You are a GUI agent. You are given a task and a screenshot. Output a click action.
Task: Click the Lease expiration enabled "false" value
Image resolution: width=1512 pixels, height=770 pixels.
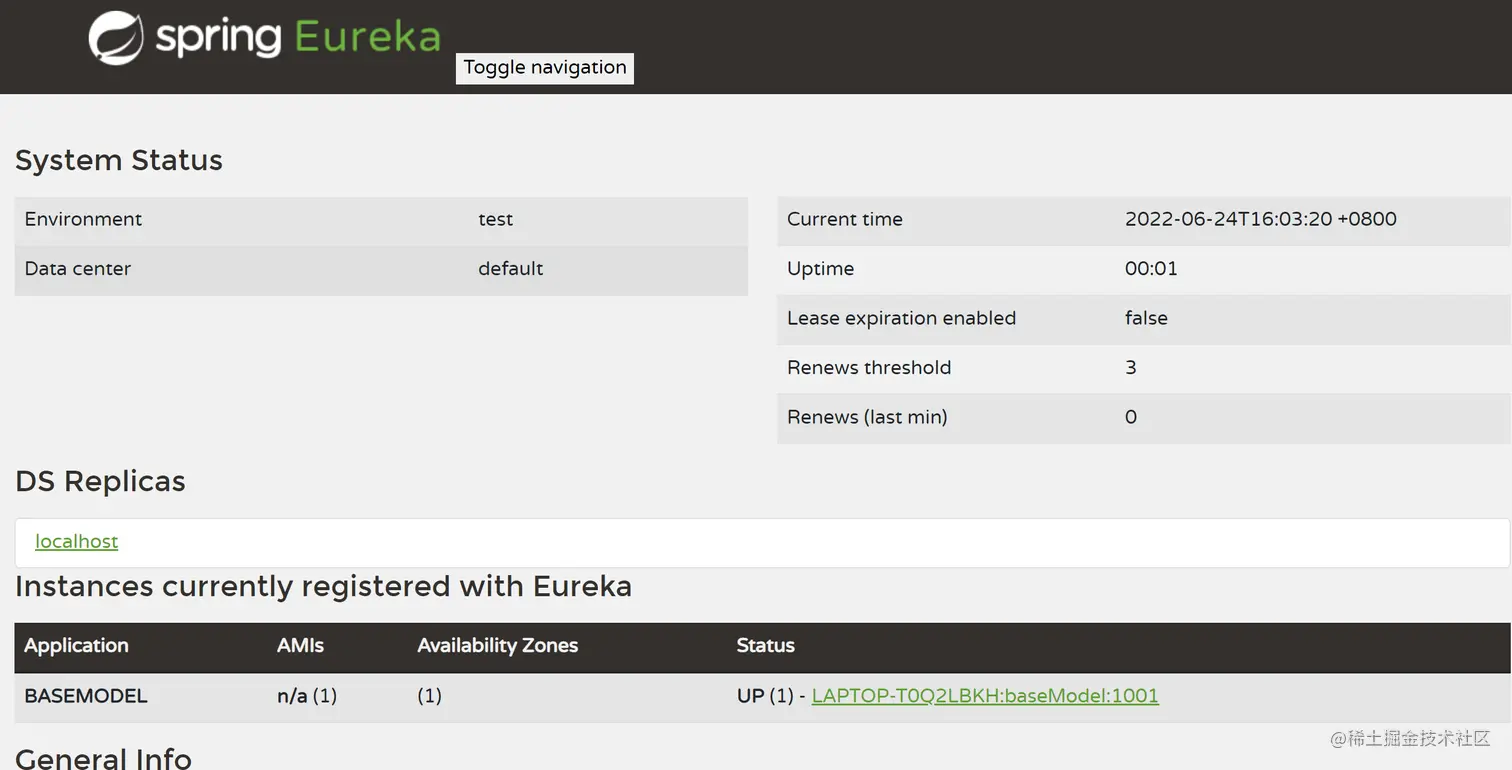1146,318
